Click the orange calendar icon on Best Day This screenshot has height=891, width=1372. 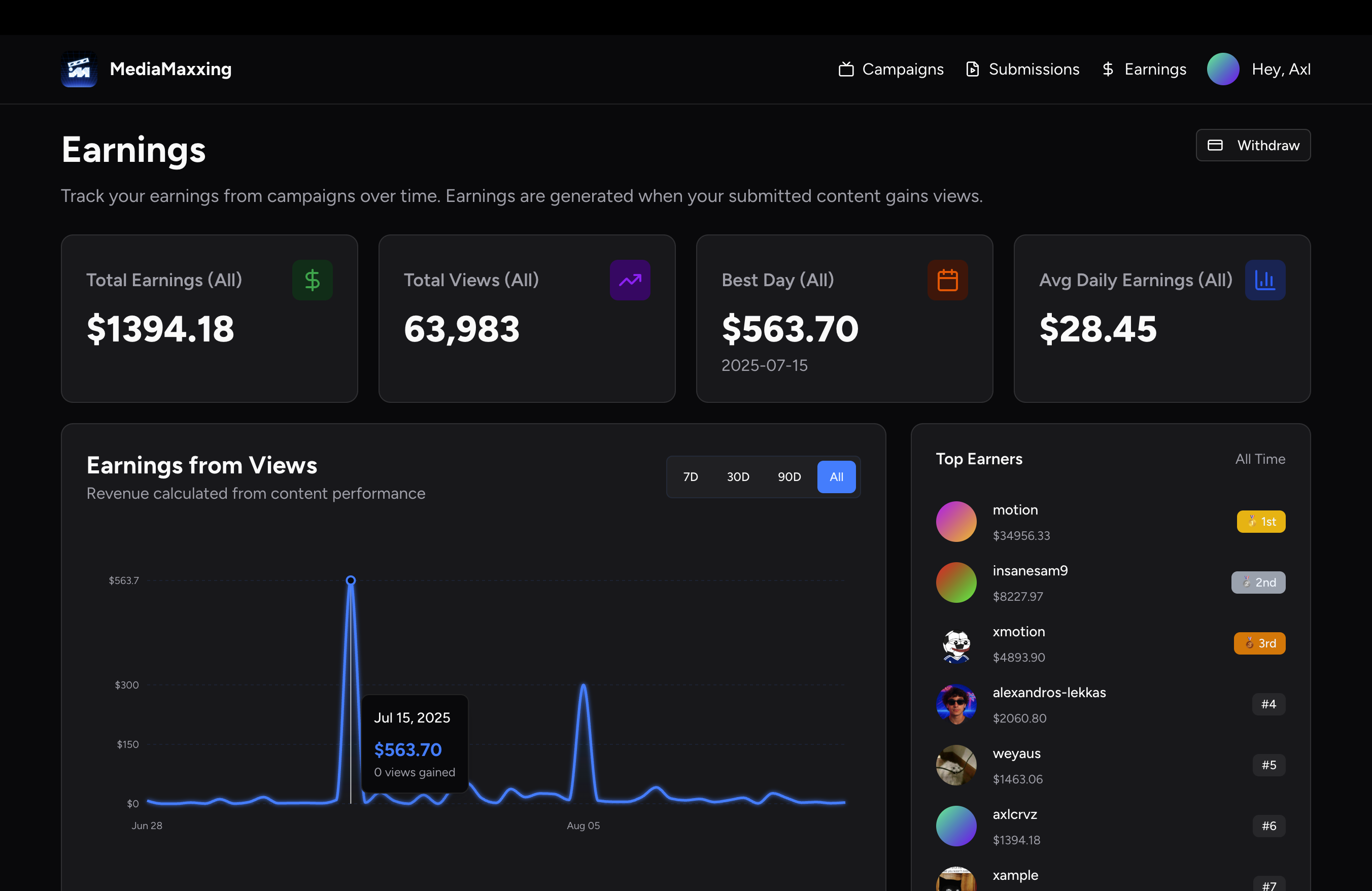tap(947, 280)
